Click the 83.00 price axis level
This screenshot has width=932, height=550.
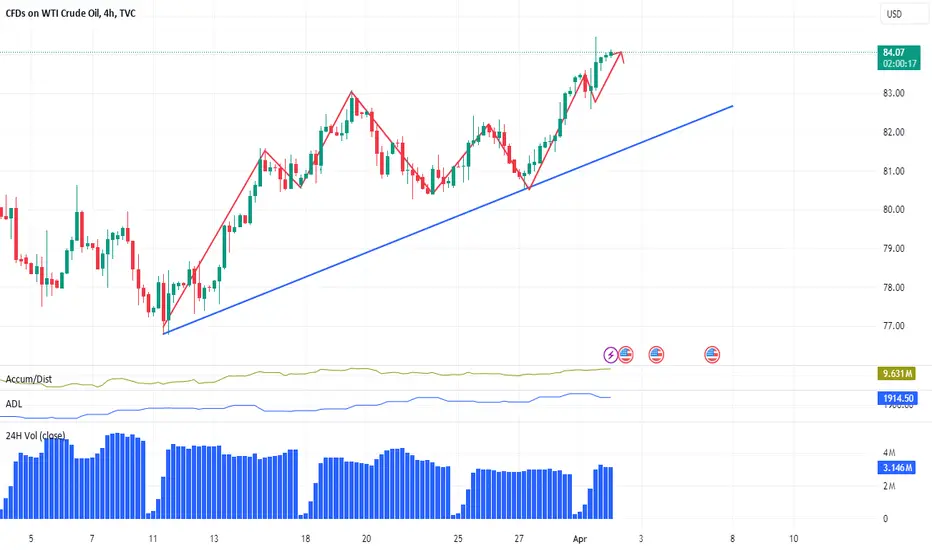click(893, 93)
